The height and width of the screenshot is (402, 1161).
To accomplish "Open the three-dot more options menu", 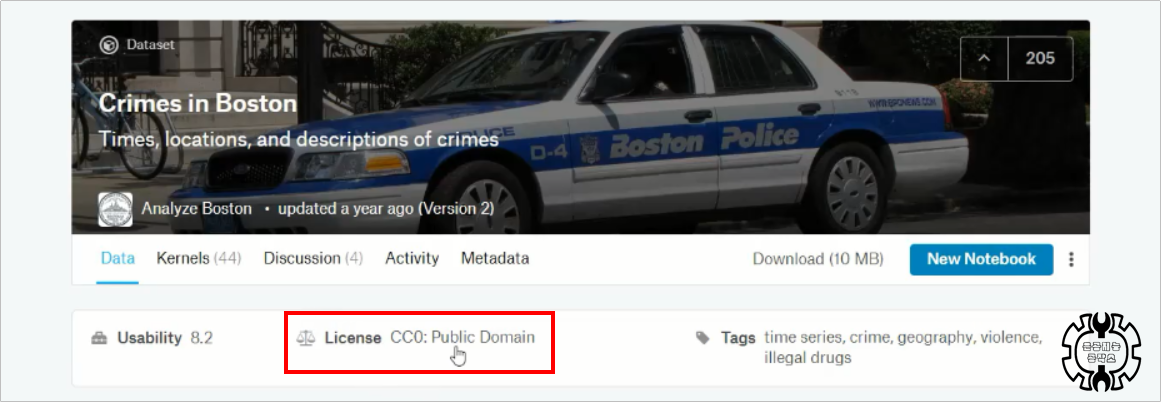I will tap(1071, 259).
